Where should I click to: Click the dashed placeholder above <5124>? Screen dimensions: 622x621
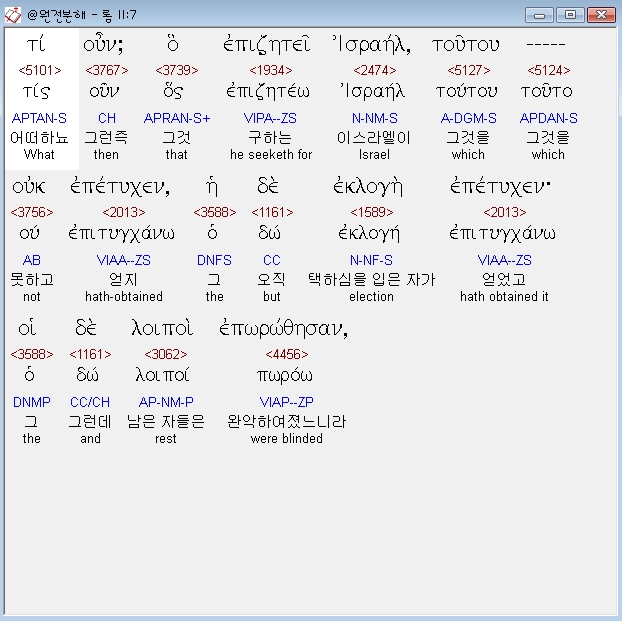tap(546, 44)
